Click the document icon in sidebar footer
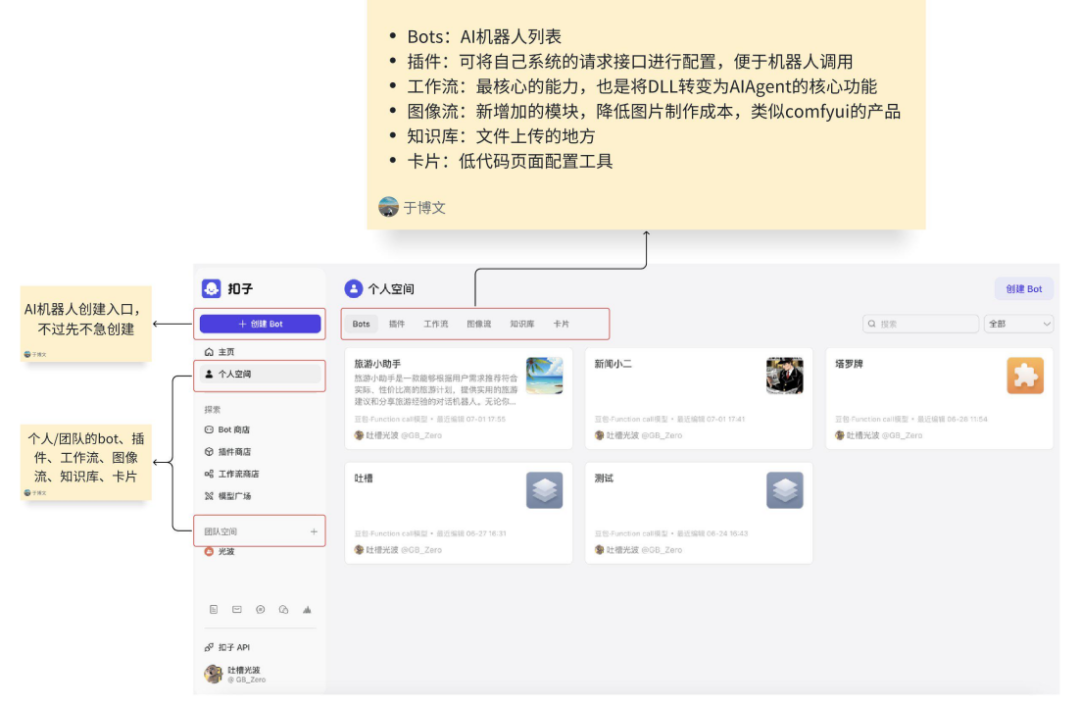The width and height of the screenshot is (1080, 706). (214, 610)
